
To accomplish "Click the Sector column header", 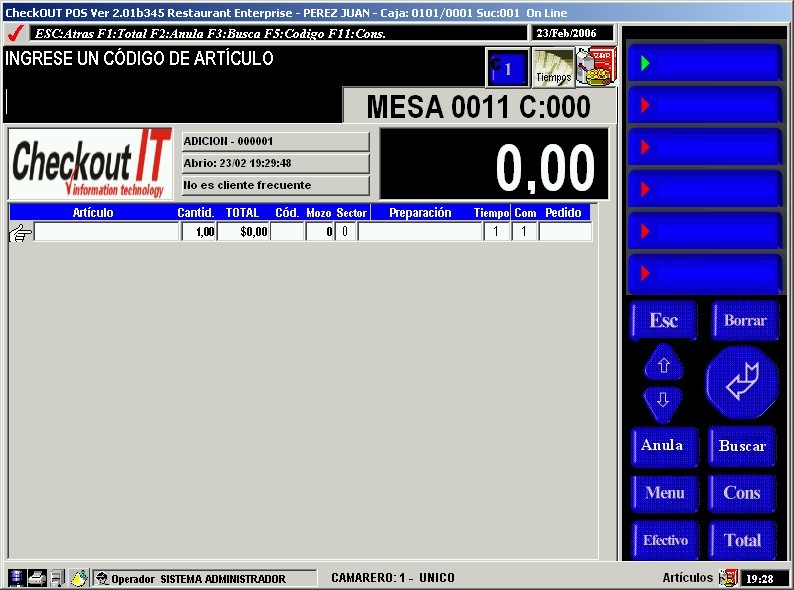I will 351,213.
